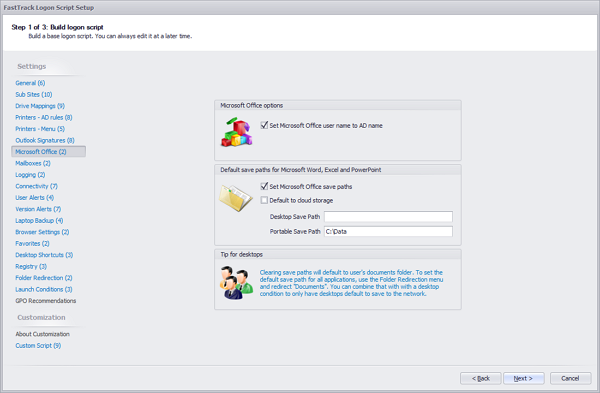Open the General (6) settings page
This screenshot has height=393, width=600.
(30, 83)
